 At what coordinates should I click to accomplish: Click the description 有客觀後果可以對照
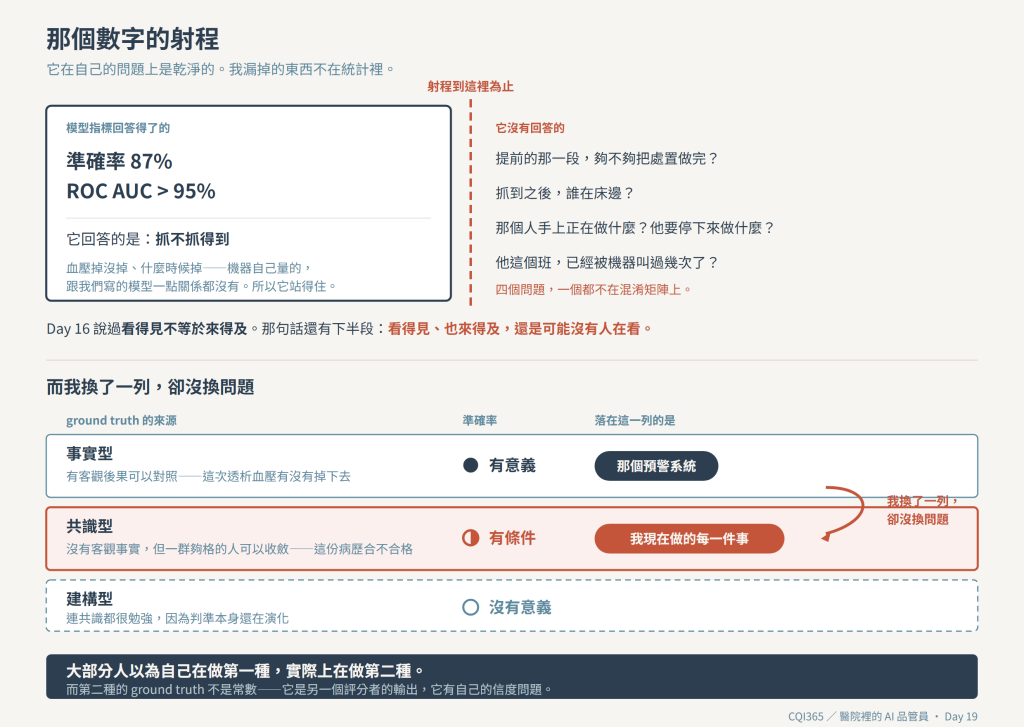[122, 476]
